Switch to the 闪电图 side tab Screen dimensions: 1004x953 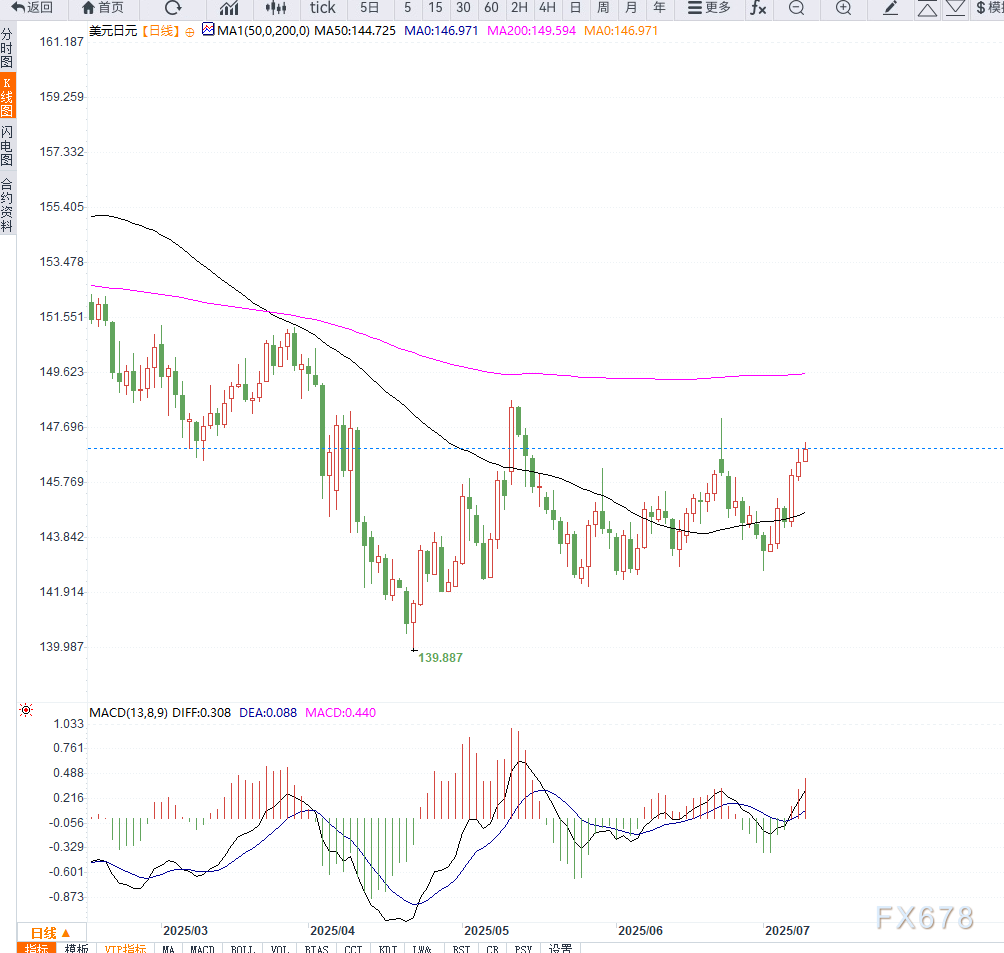[x=7, y=145]
